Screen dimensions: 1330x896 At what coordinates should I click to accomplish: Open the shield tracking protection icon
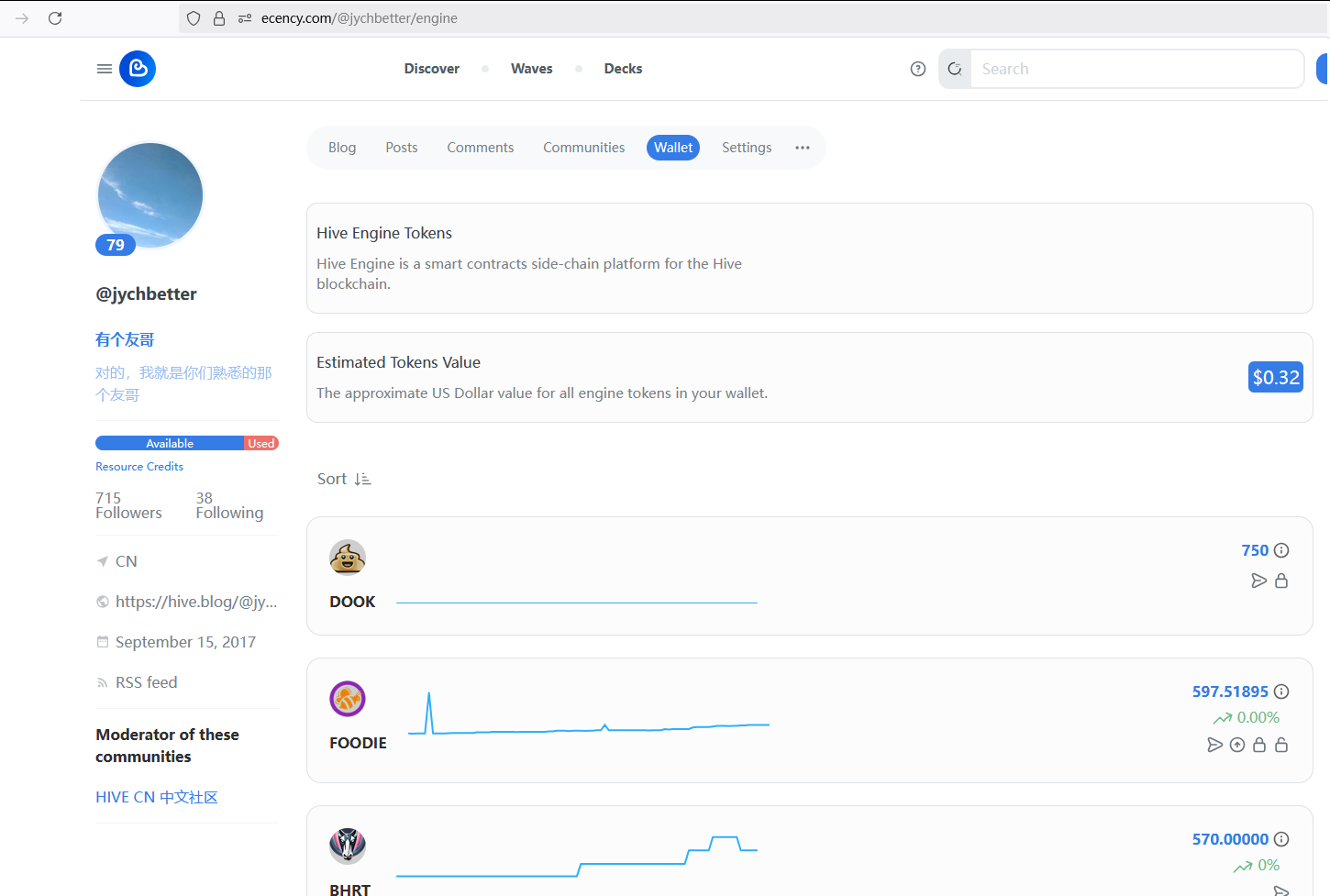point(194,18)
